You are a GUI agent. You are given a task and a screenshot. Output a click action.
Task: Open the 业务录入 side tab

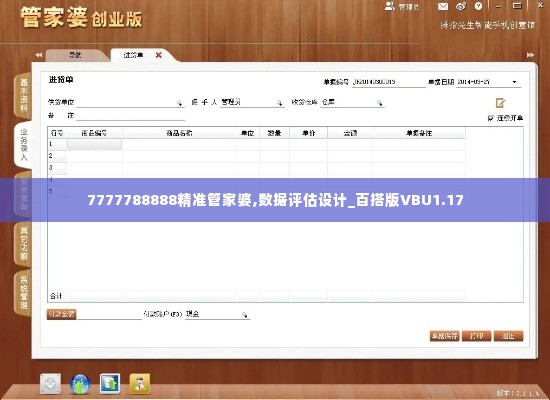click(23, 144)
